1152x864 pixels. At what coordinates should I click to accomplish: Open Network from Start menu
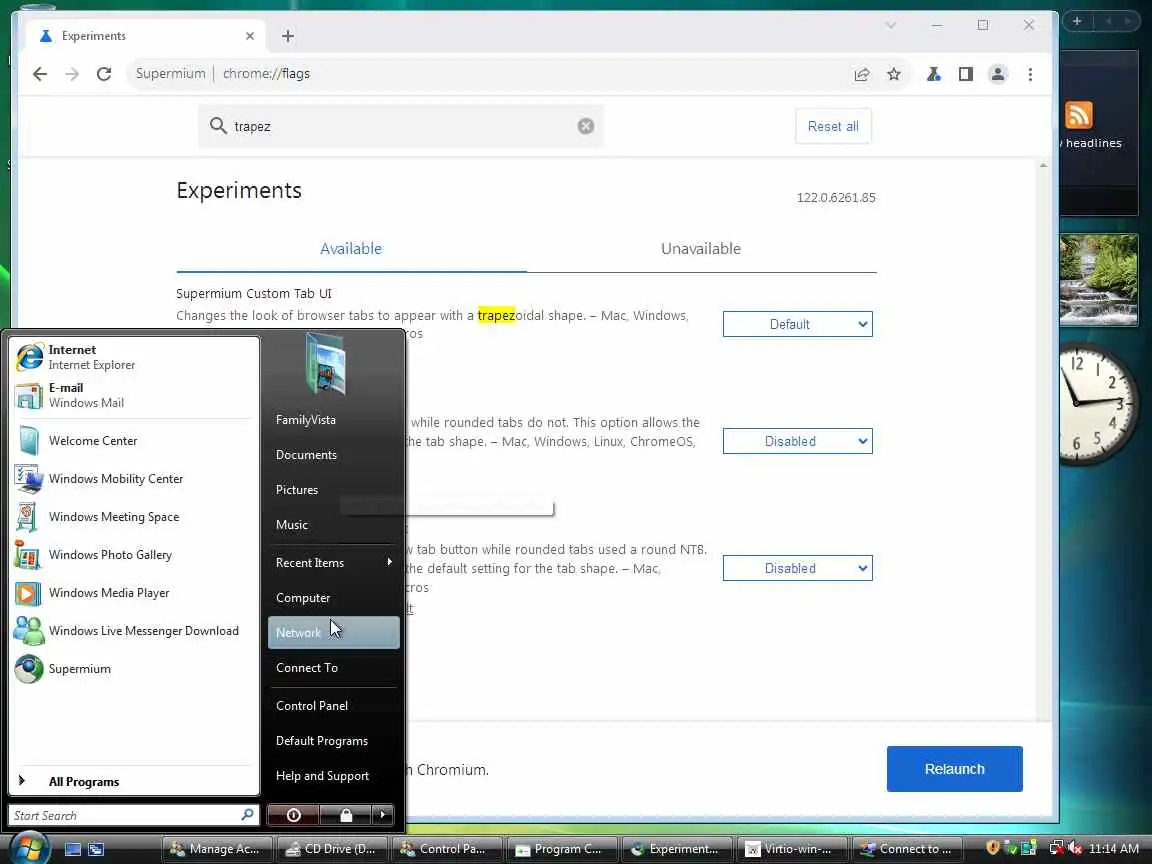point(334,633)
